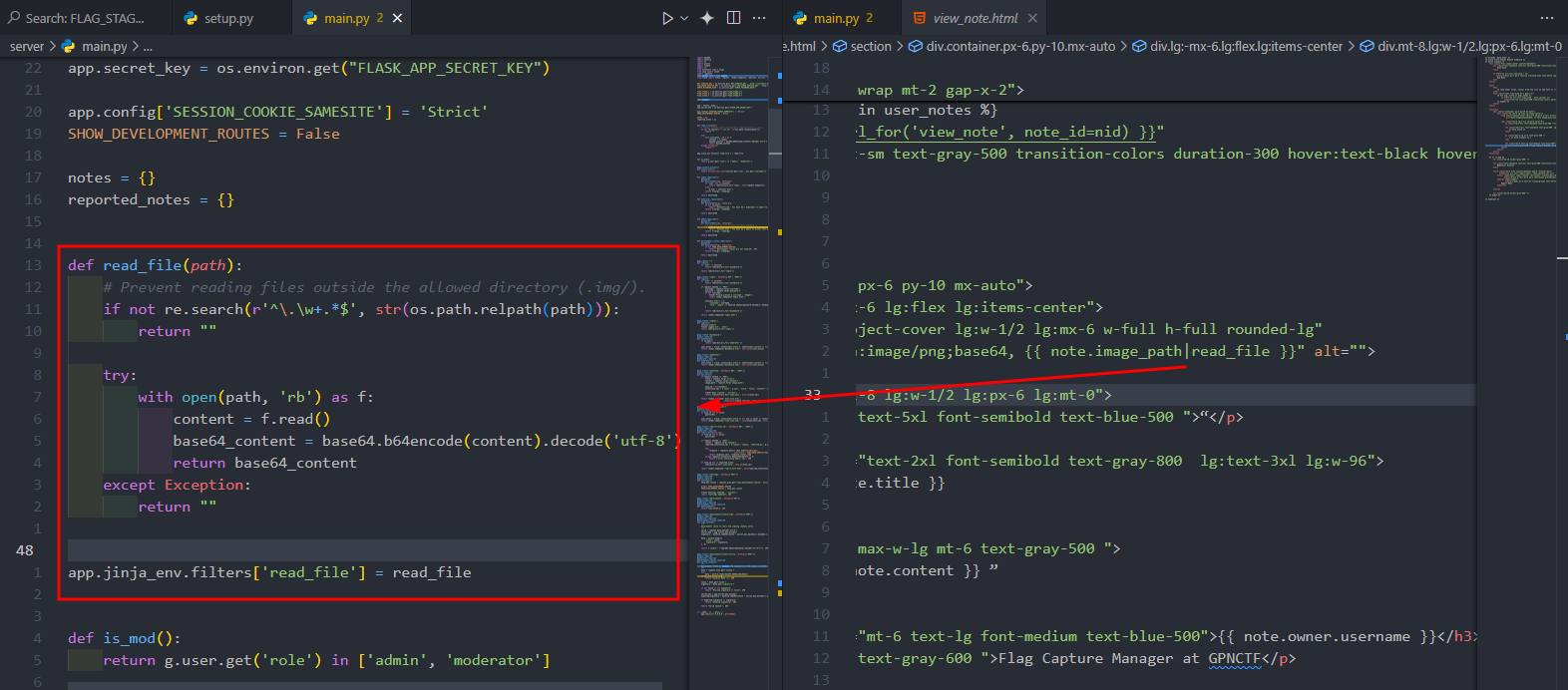This screenshot has width=1568, height=690.
Task: Click line number 48 in left gutter
Action: 25,550
